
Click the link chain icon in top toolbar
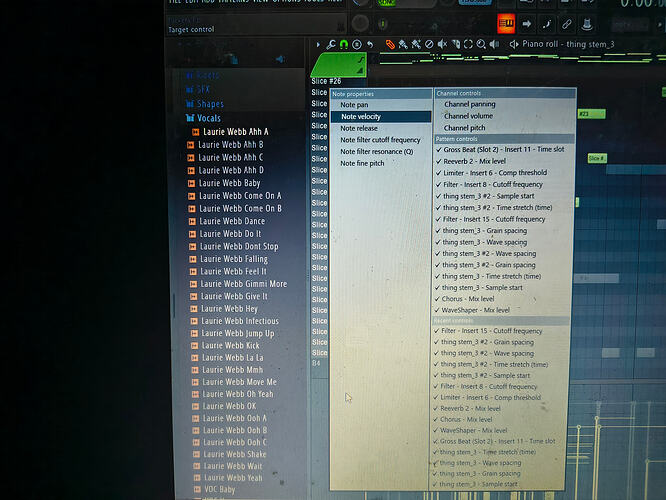(x=567, y=22)
